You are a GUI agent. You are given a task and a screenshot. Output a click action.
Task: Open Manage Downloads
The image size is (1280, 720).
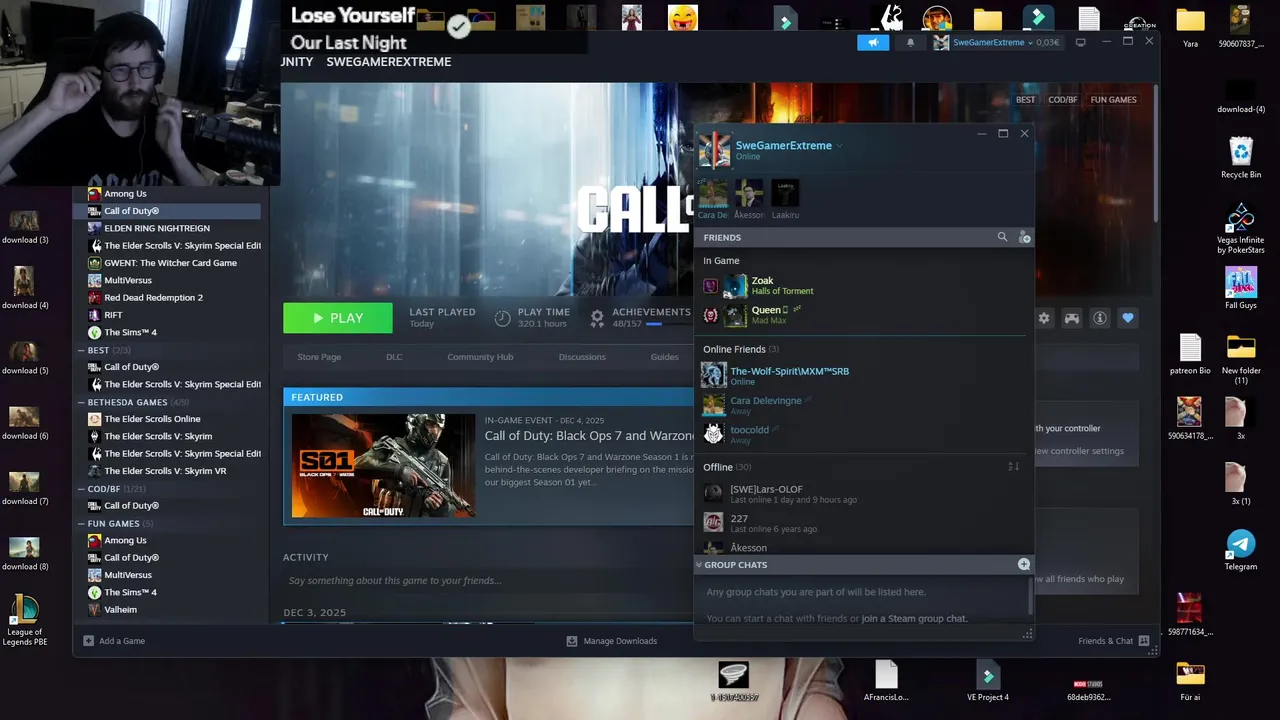click(612, 641)
